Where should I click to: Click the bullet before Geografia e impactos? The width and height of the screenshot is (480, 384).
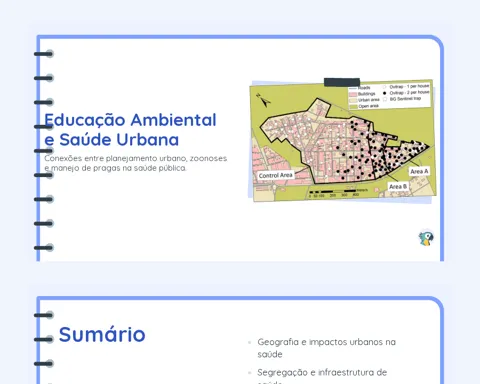click(x=249, y=342)
